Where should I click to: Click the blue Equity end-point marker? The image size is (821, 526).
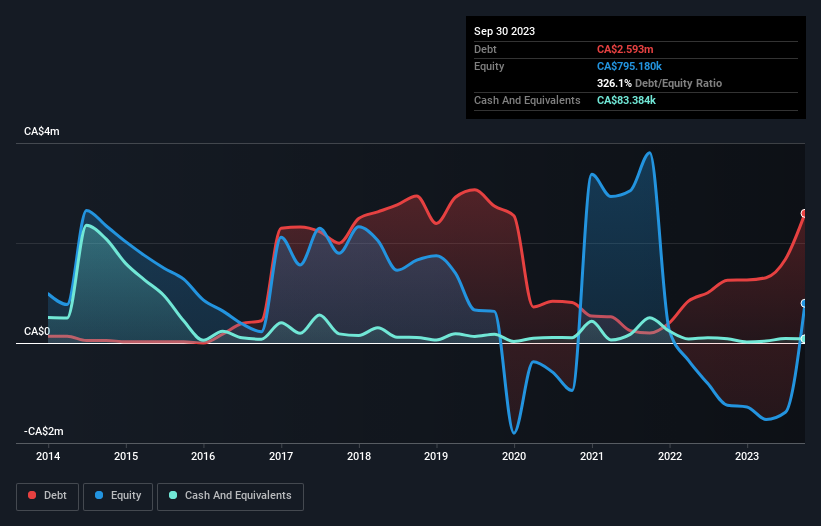click(x=804, y=303)
